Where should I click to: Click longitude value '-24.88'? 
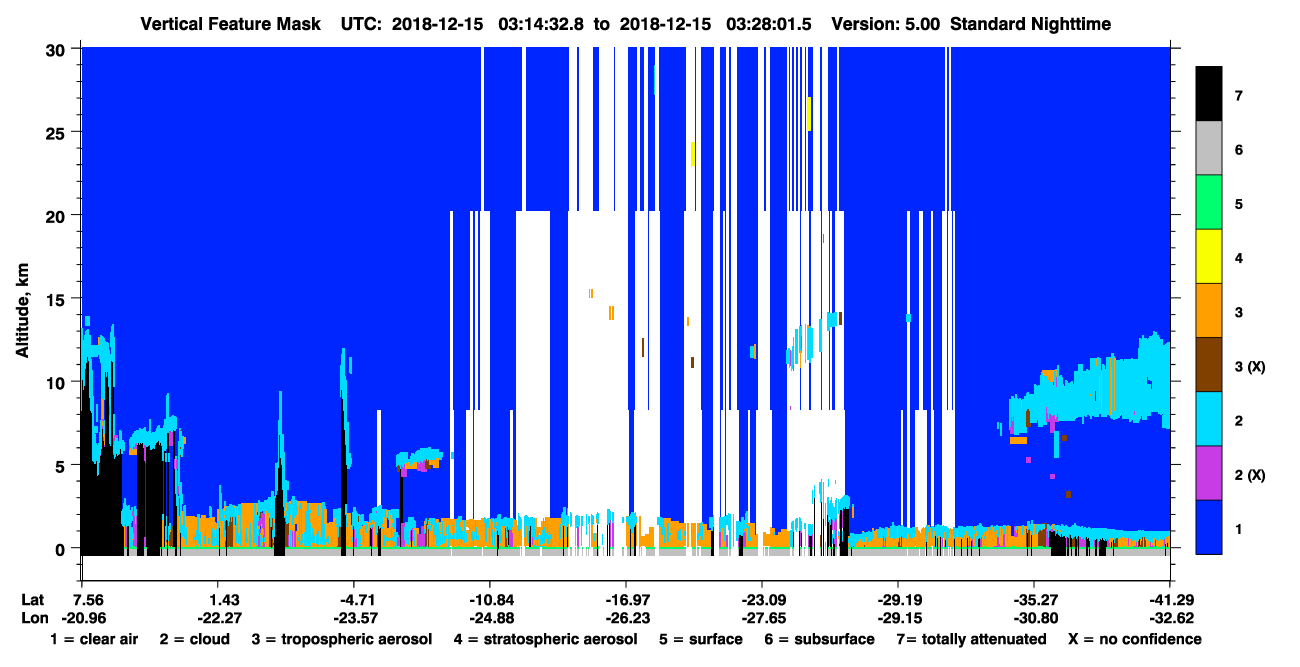(490, 618)
